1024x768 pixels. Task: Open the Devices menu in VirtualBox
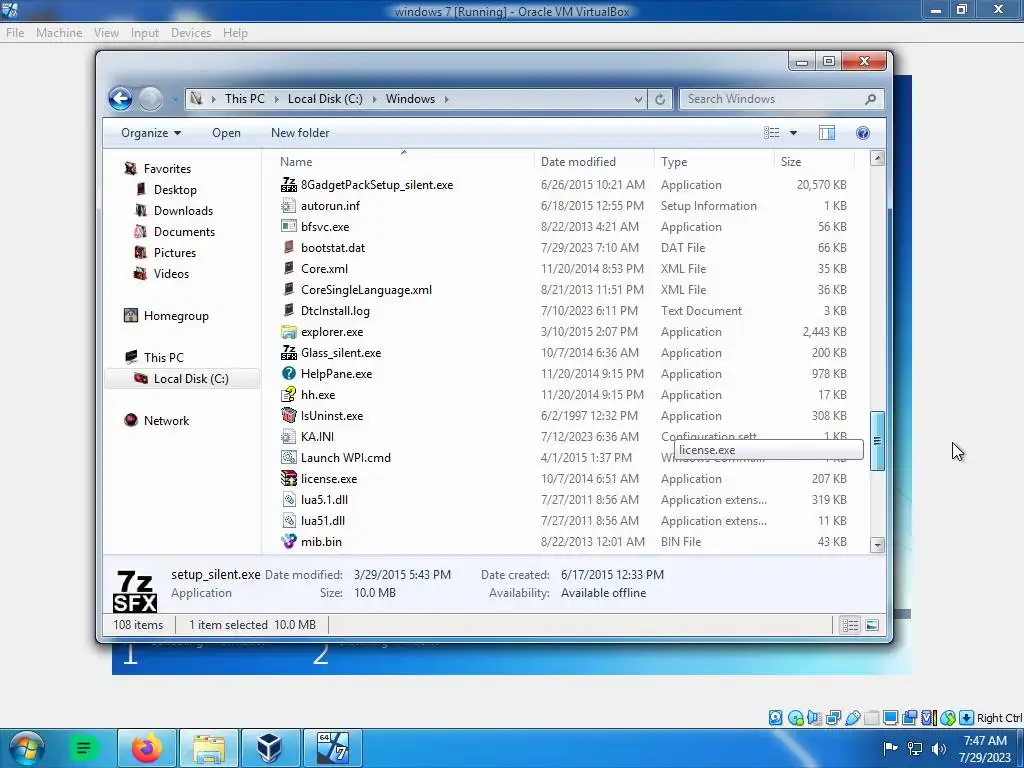[191, 33]
